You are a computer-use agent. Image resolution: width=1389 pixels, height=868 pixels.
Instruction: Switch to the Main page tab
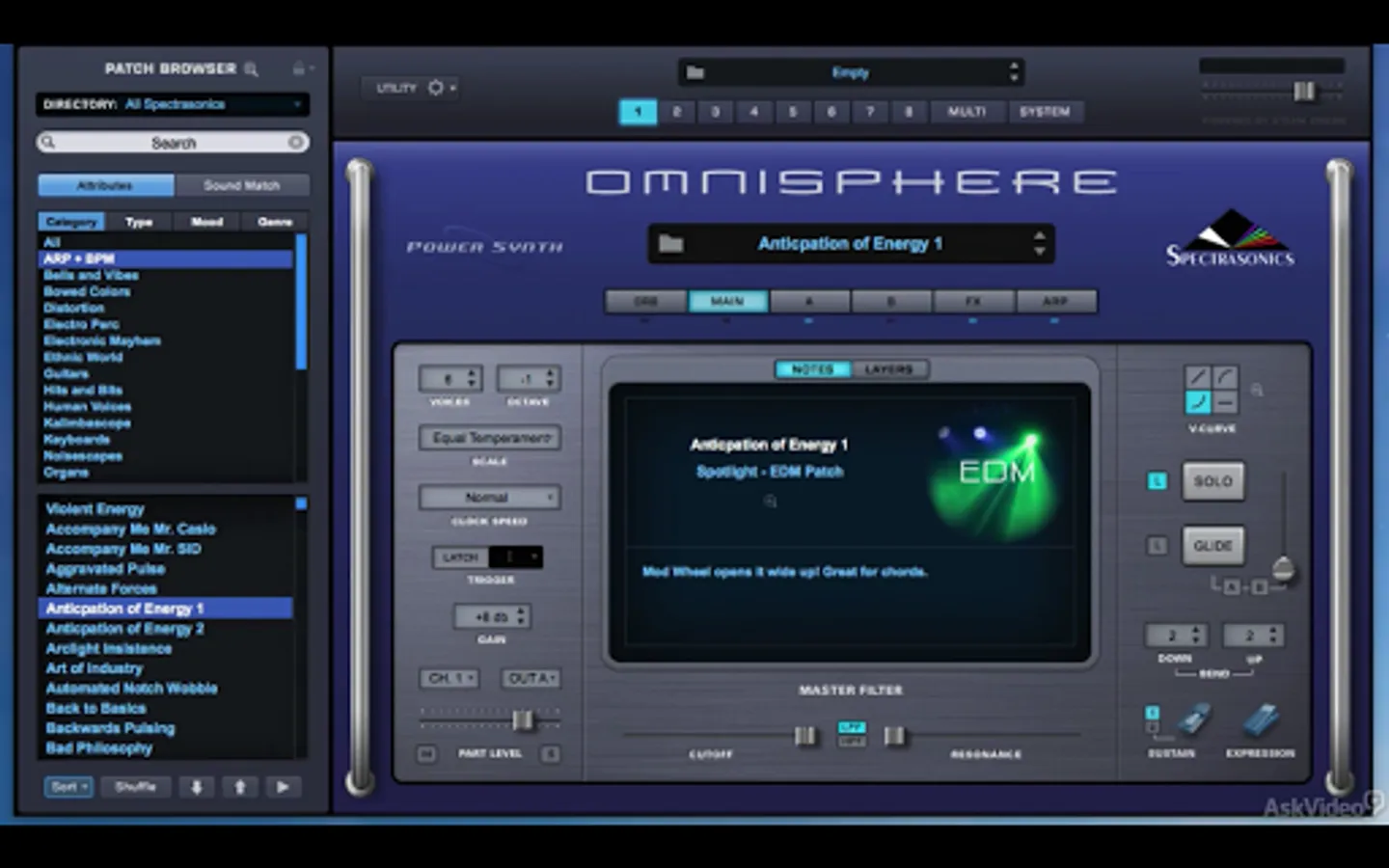point(727,302)
